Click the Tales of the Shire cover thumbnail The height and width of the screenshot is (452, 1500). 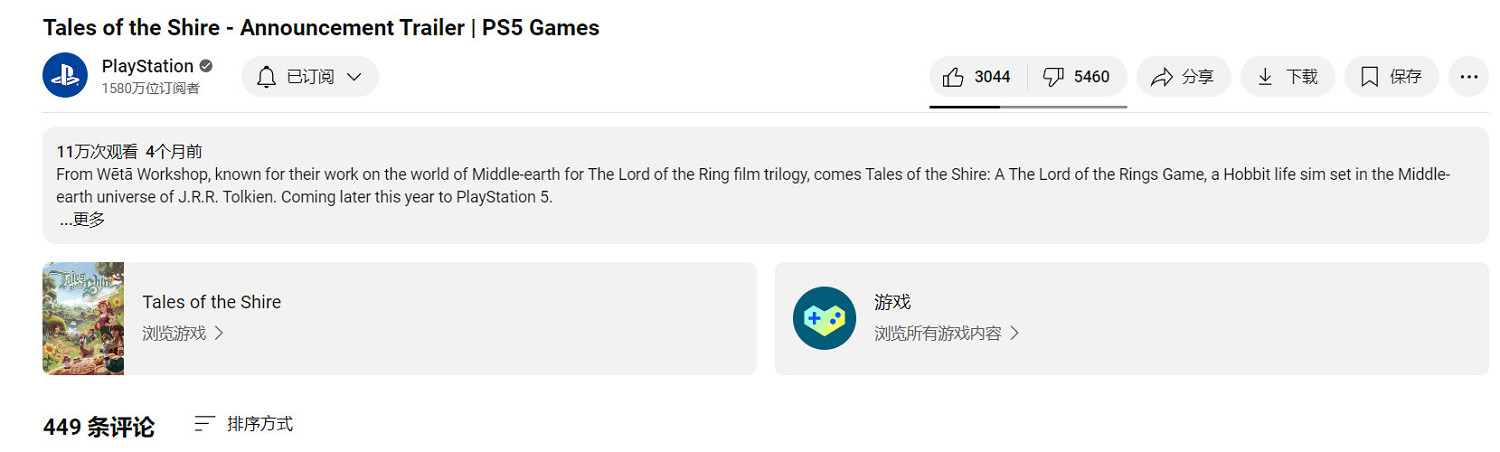(x=83, y=318)
